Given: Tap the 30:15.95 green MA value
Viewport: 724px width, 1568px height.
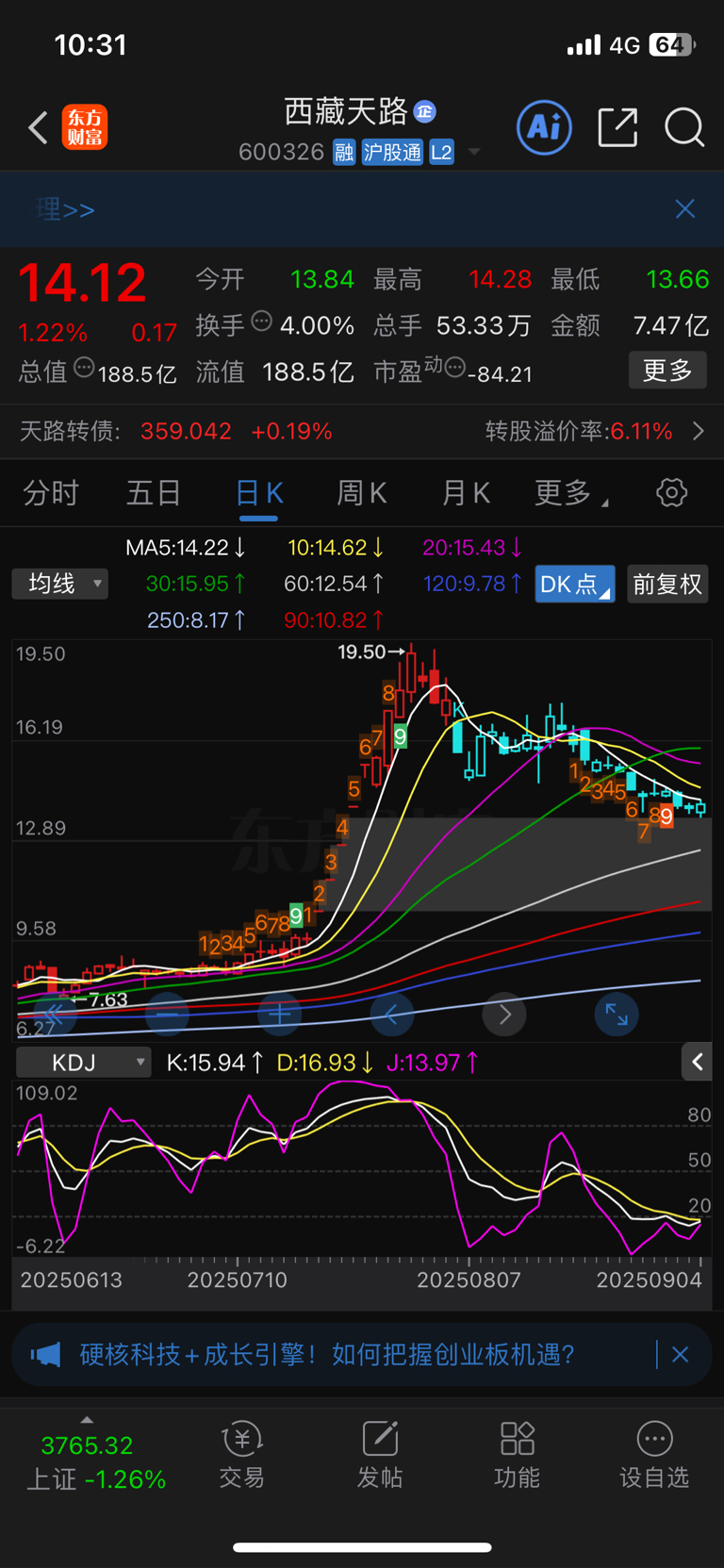Looking at the screenshot, I should click(196, 584).
